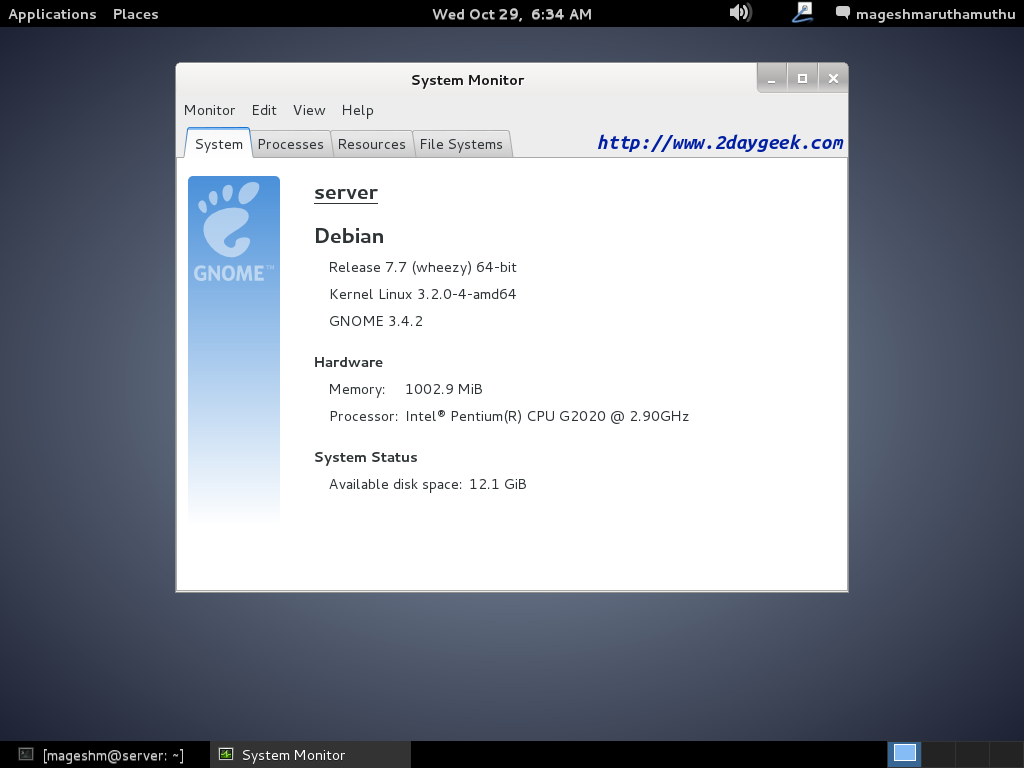Open the Help menu
Image resolution: width=1024 pixels, height=768 pixels.
coord(357,110)
